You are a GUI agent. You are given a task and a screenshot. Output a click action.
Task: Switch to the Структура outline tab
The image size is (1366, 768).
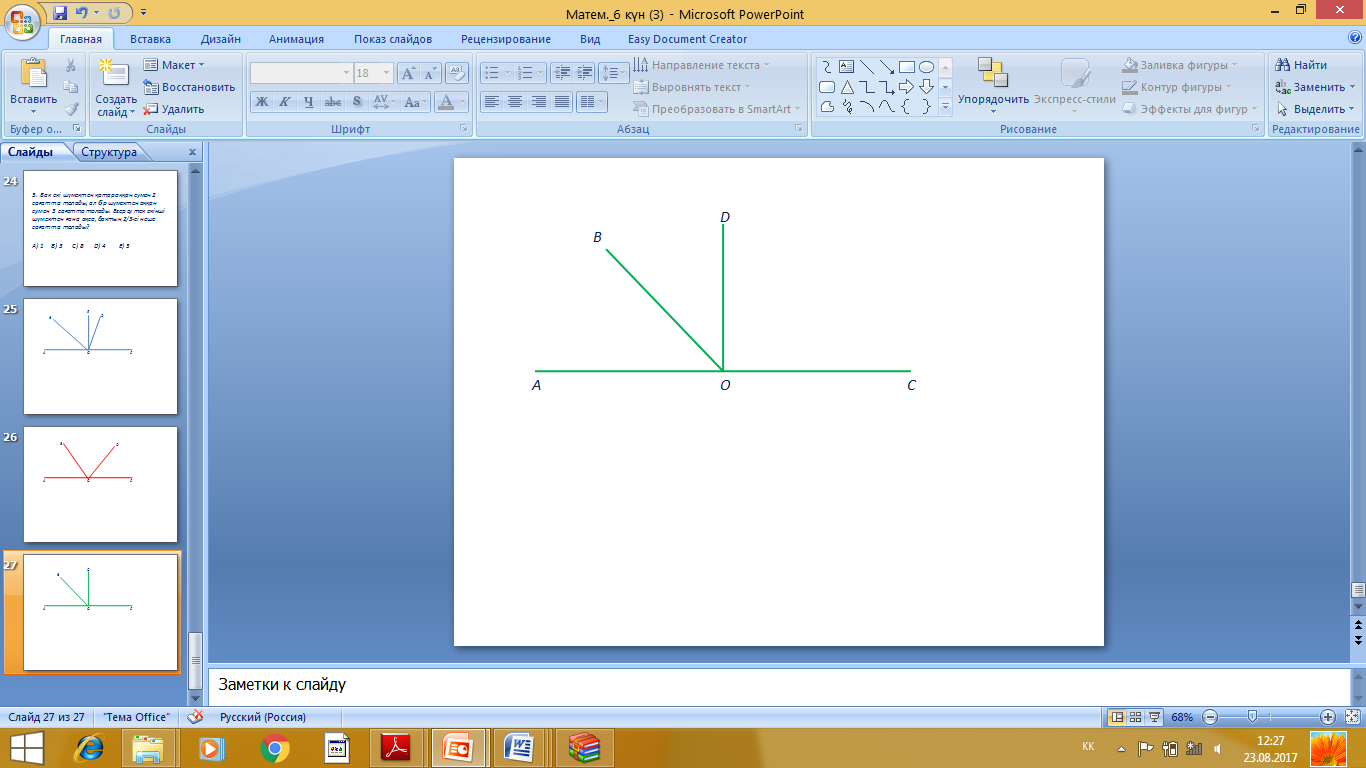109,152
